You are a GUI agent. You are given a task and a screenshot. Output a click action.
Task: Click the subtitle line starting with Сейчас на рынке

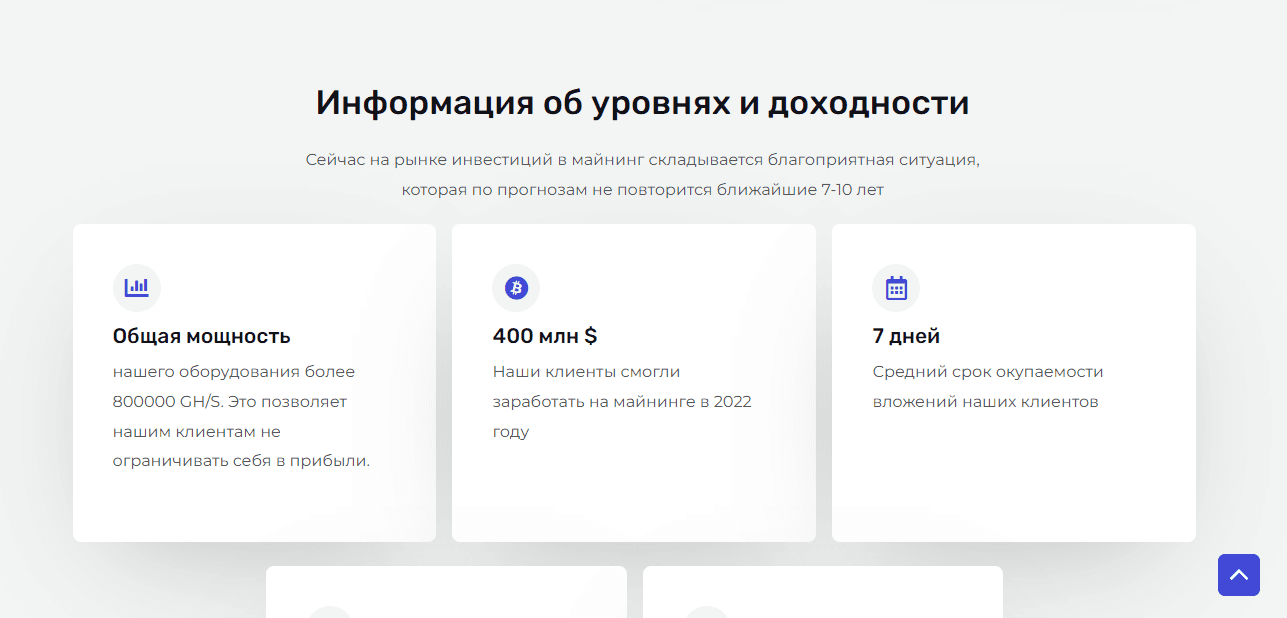pos(642,159)
